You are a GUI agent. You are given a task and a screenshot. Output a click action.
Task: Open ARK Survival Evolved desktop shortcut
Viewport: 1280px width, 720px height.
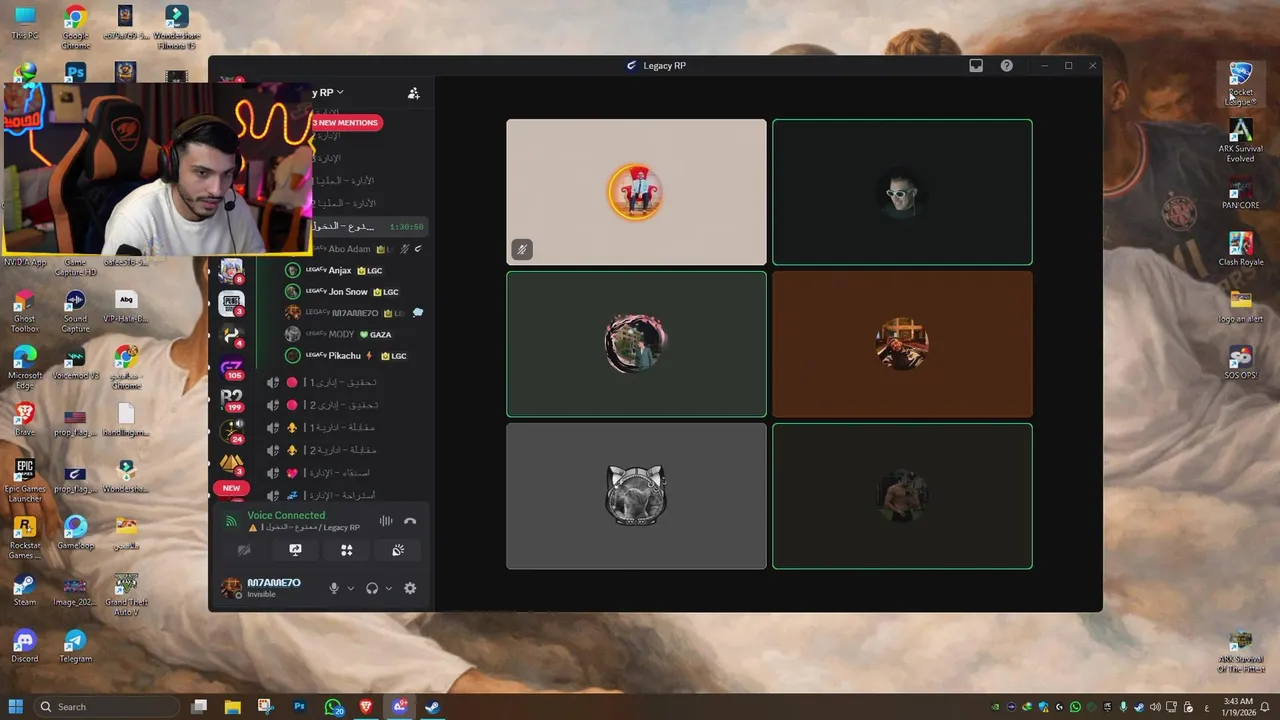(x=1240, y=141)
